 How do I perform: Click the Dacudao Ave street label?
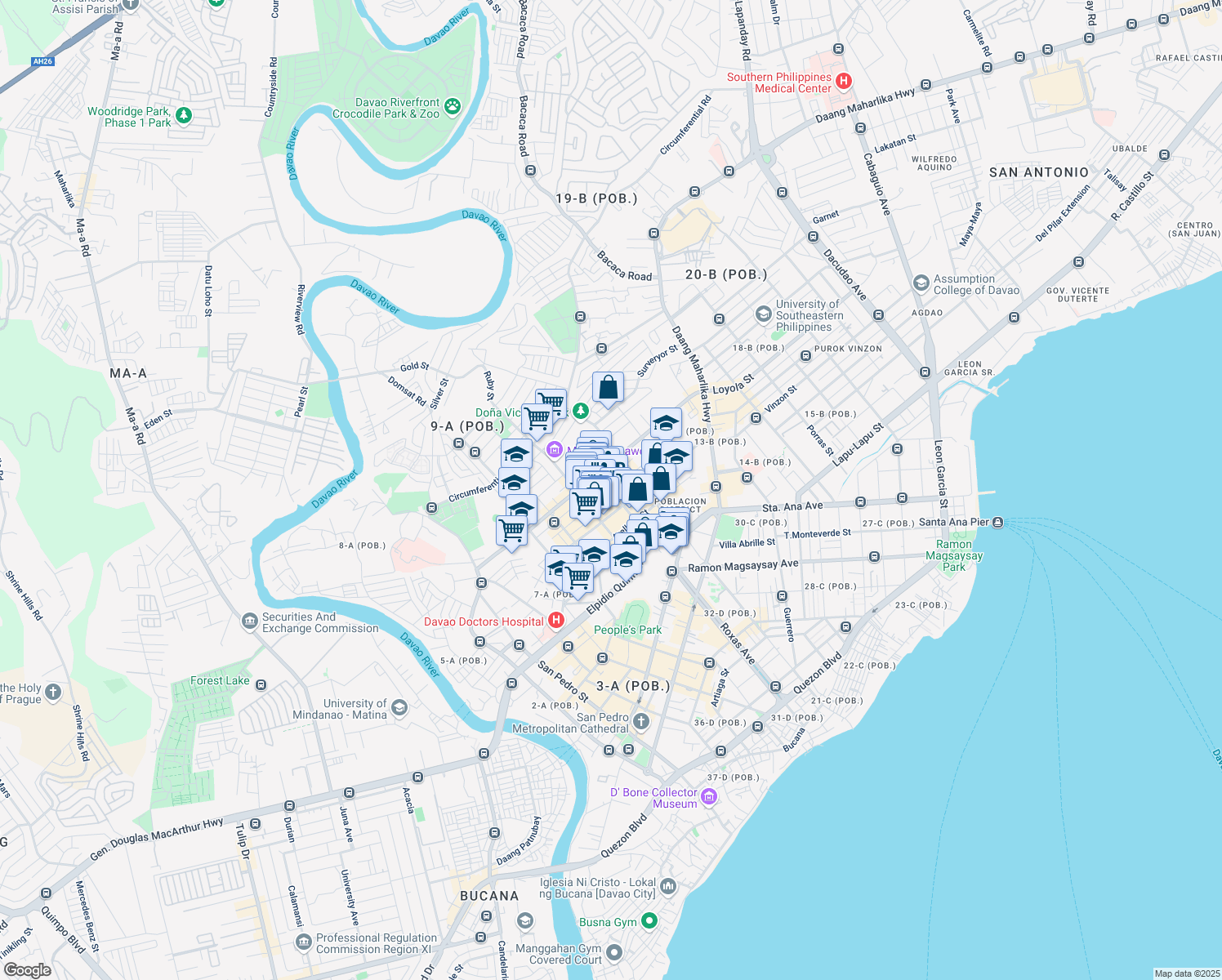[x=844, y=274]
